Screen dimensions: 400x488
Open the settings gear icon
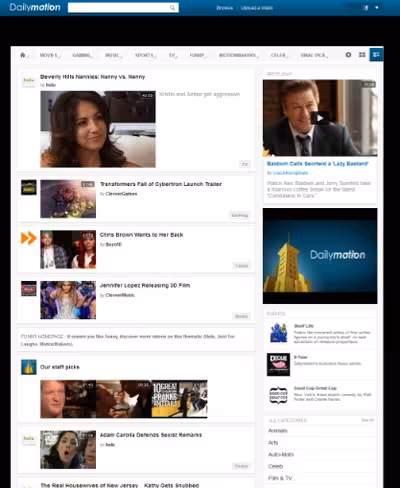pyautogui.click(x=348, y=55)
